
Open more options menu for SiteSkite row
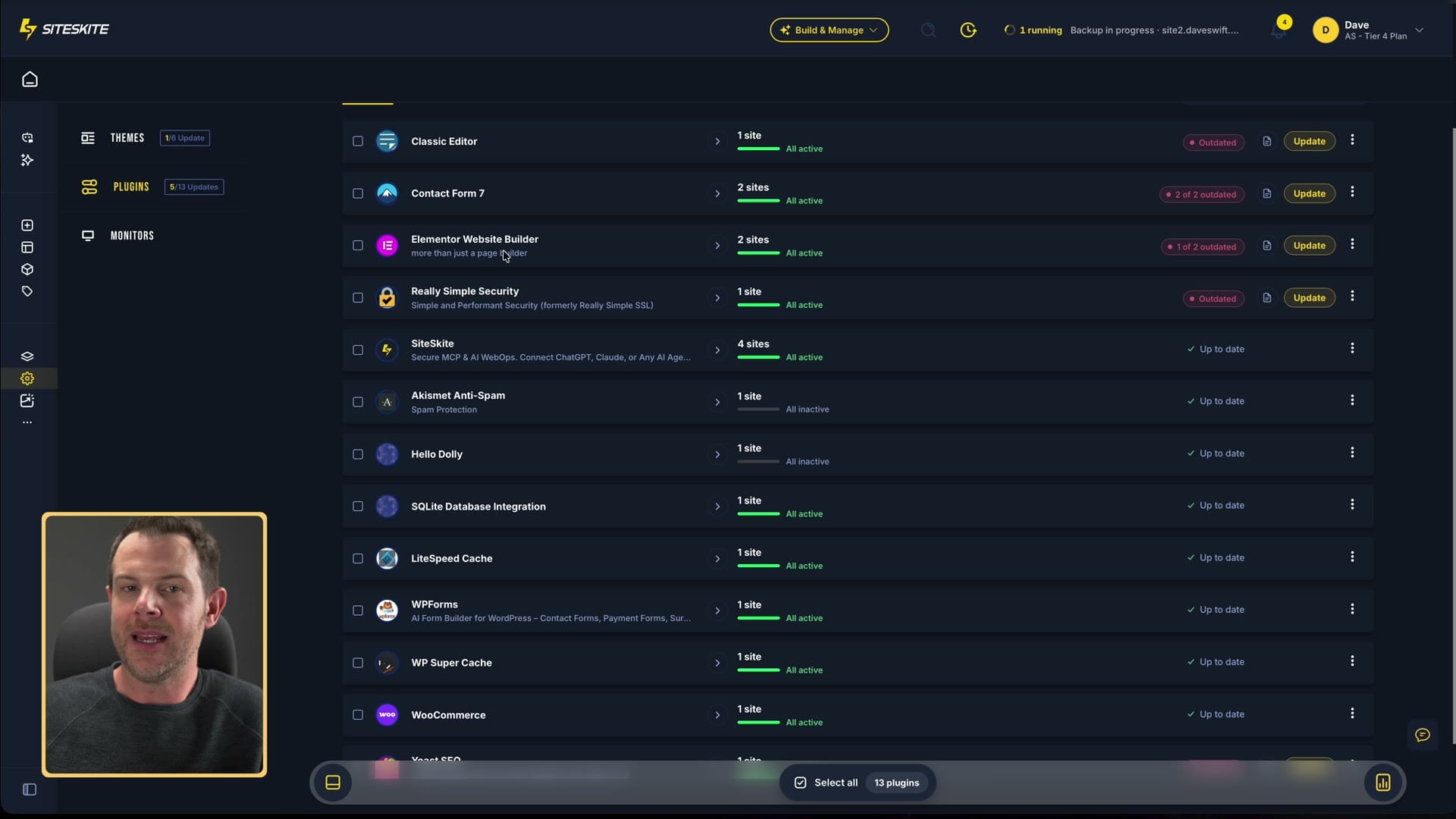(1352, 348)
